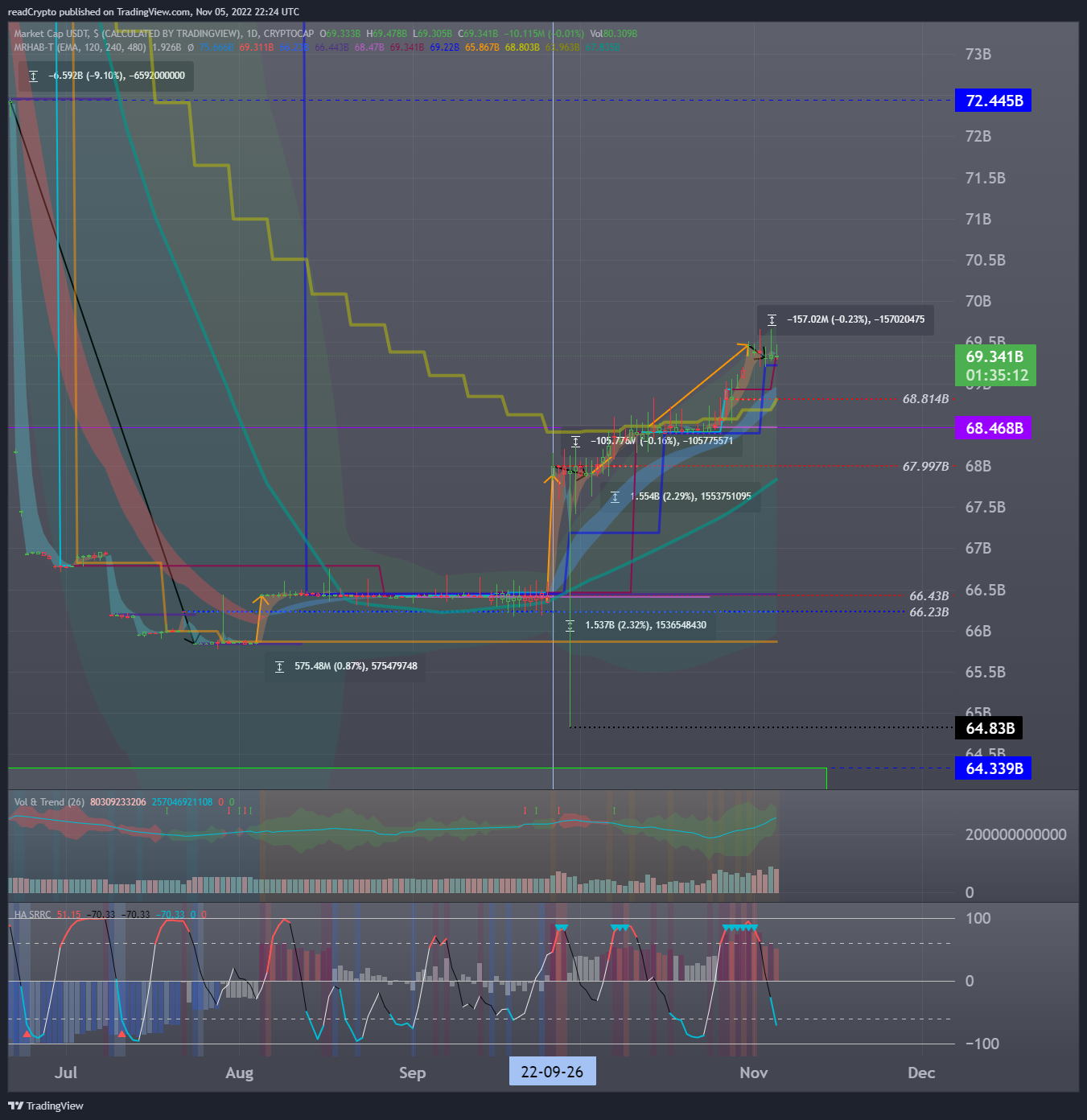Click the ruler icon beside the 1.537B measurement

click(x=570, y=626)
